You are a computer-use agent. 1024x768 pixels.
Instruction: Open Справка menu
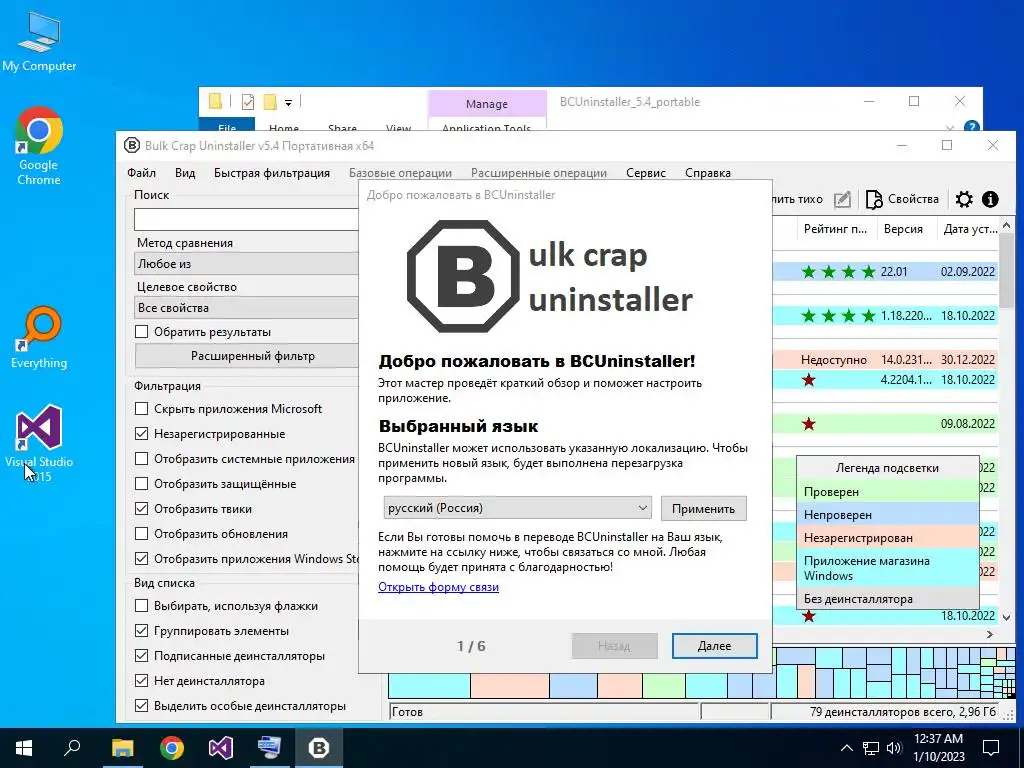tap(707, 173)
